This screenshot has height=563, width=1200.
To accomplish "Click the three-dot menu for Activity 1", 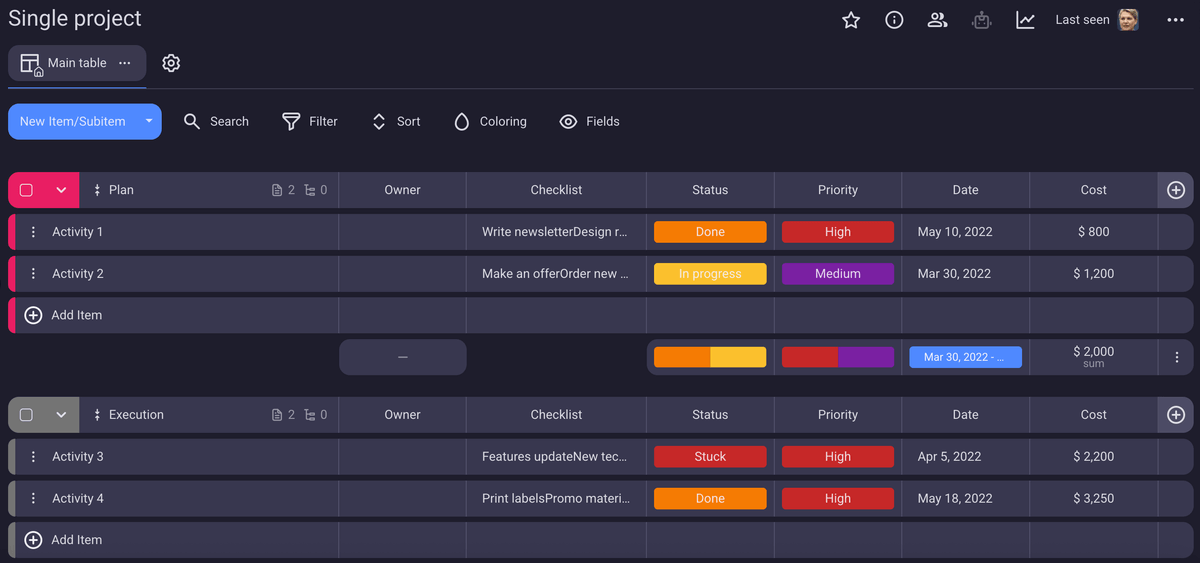I will tap(33, 232).
